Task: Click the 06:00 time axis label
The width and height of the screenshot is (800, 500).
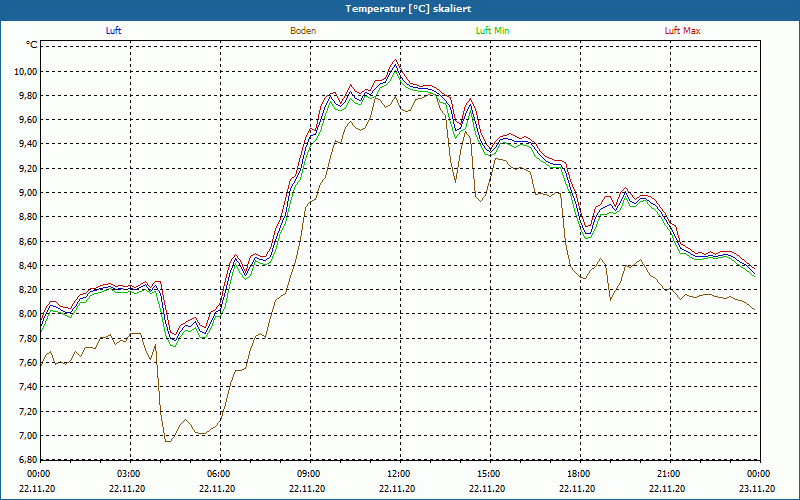Action: (218, 474)
